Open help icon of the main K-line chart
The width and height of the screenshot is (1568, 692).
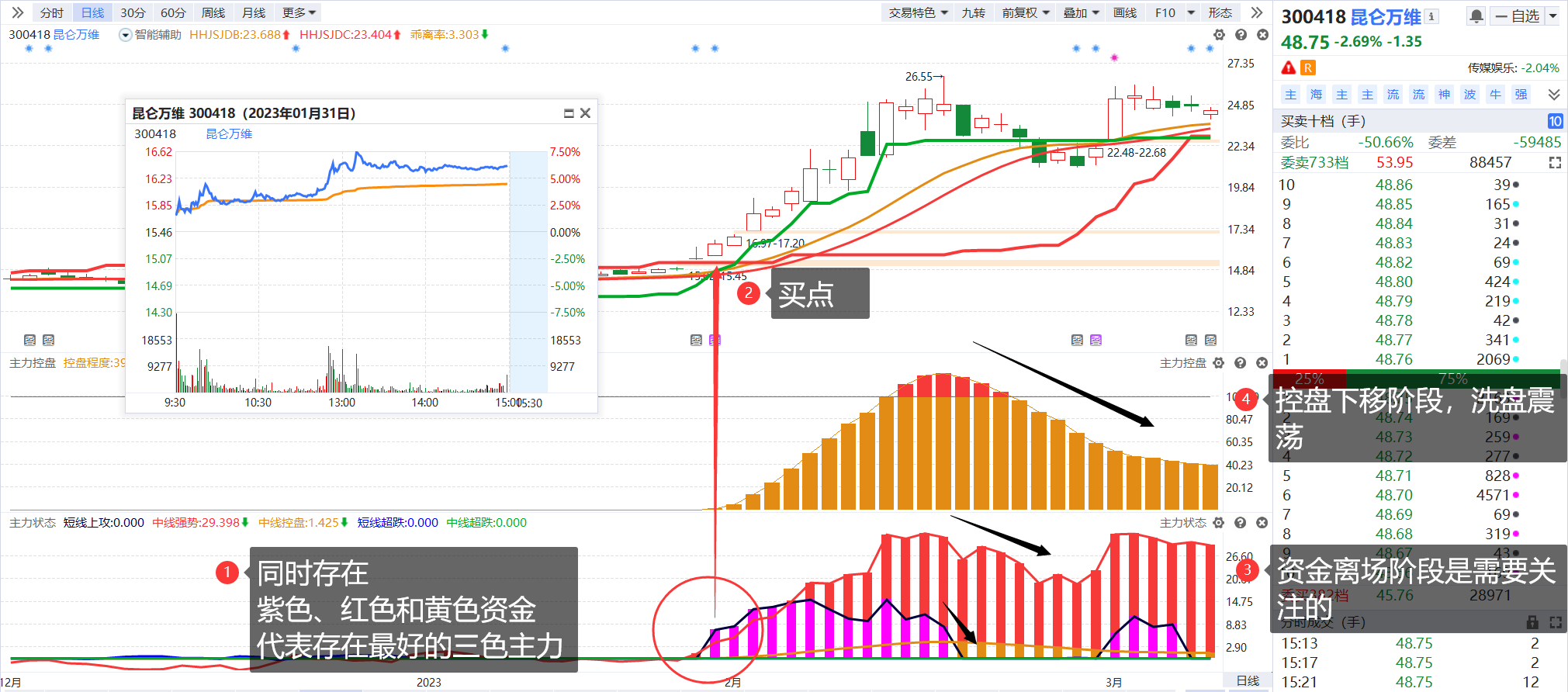[1241, 35]
